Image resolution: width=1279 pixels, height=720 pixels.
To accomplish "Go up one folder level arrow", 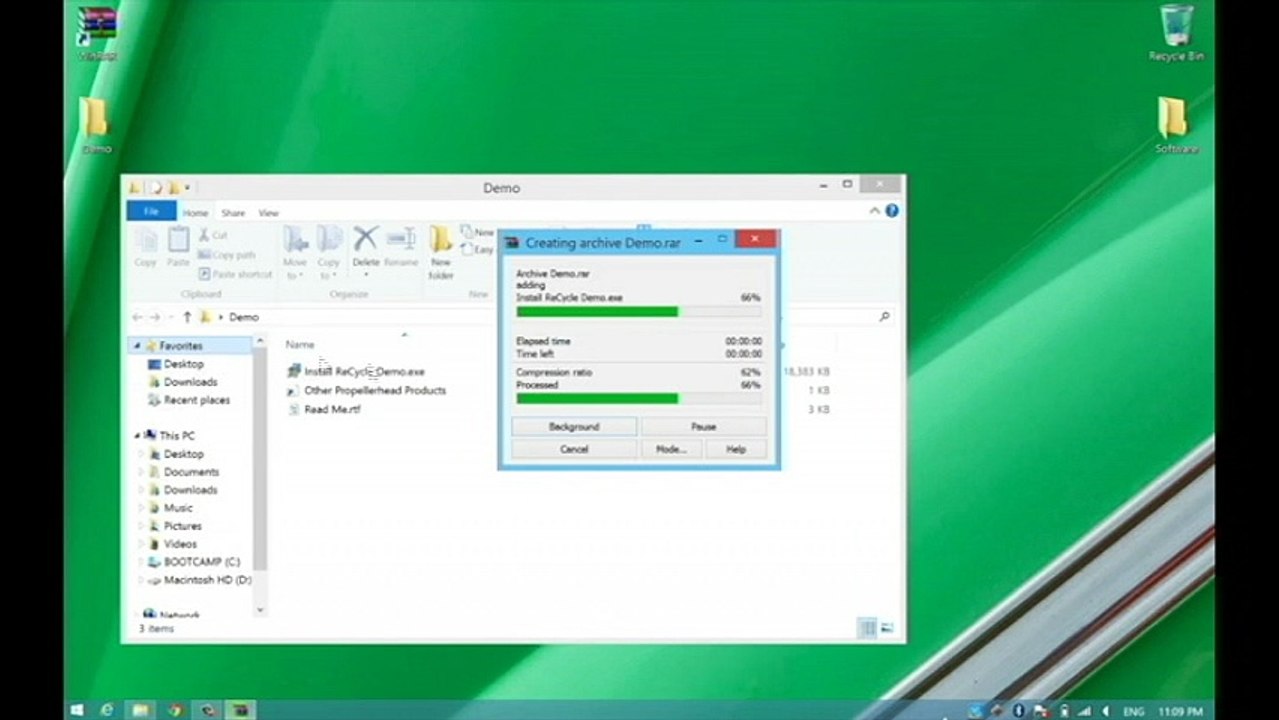I will click(x=186, y=317).
